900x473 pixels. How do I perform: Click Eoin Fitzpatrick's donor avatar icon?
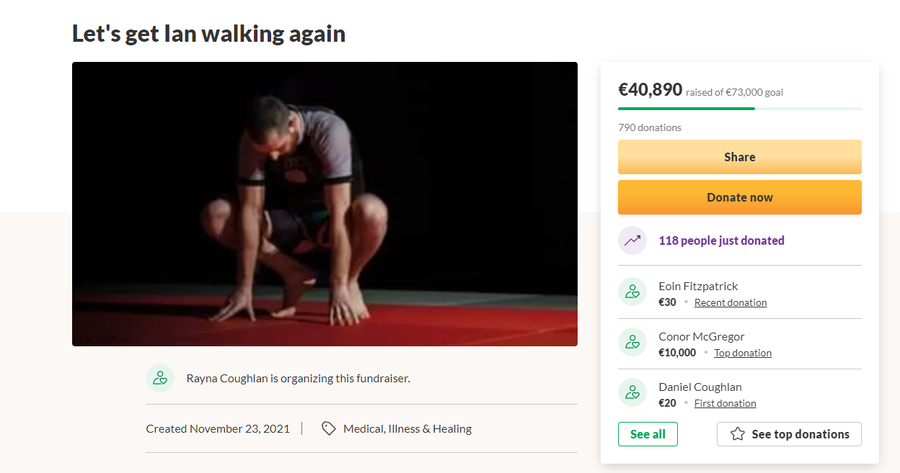(x=632, y=292)
